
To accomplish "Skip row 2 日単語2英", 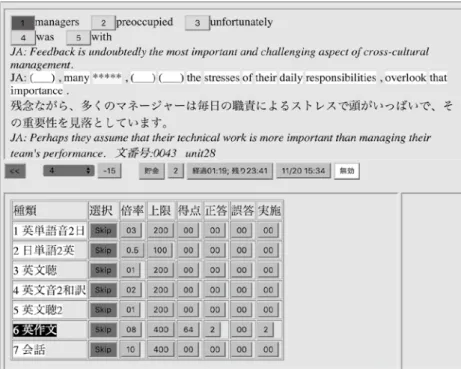I will tap(103, 250).
